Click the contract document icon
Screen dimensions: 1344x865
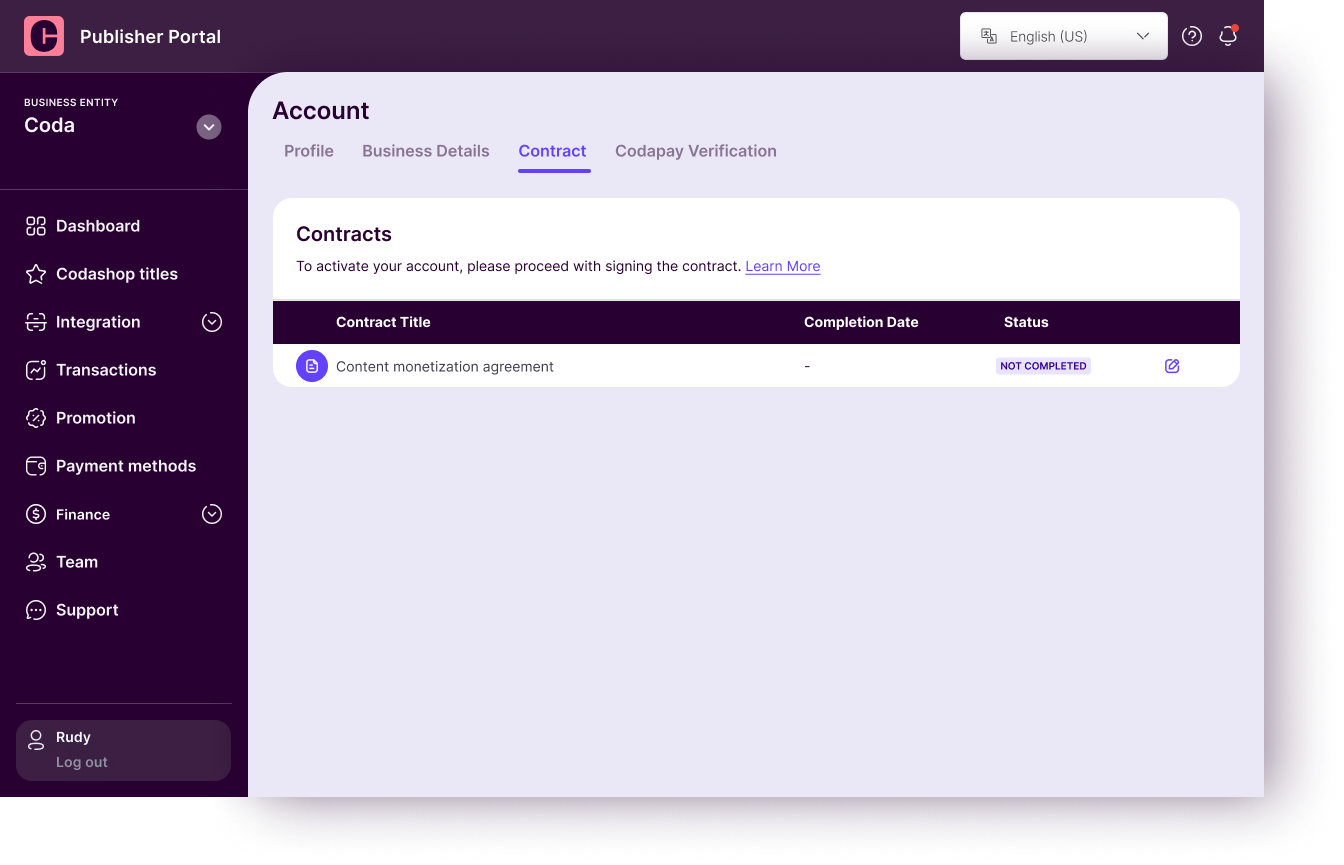point(312,366)
